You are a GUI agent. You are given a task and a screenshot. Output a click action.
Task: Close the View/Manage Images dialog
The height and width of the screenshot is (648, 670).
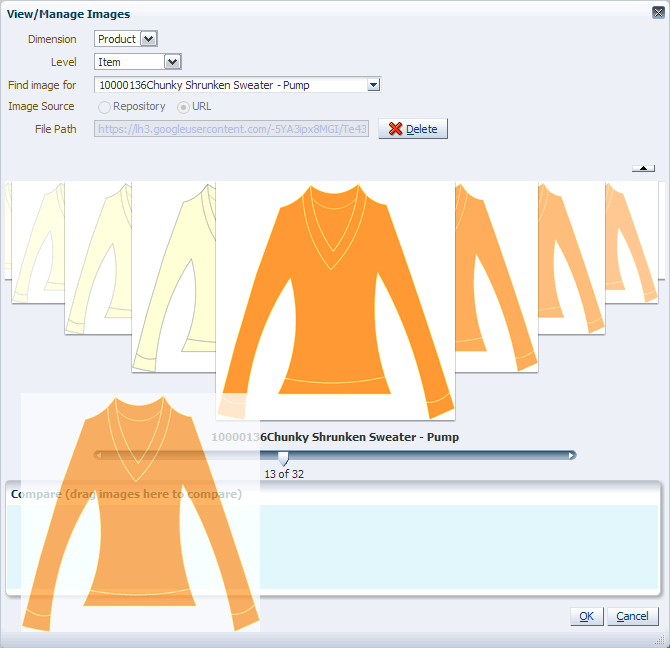tap(658, 12)
